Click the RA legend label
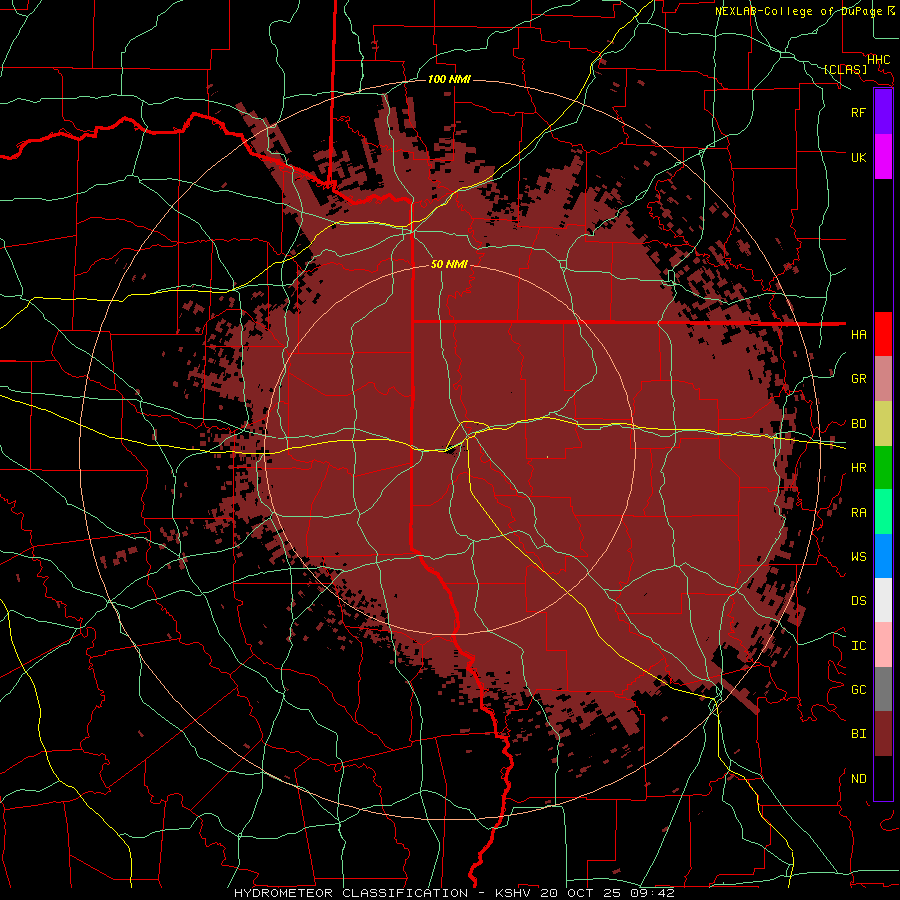900x900 pixels. [x=859, y=513]
